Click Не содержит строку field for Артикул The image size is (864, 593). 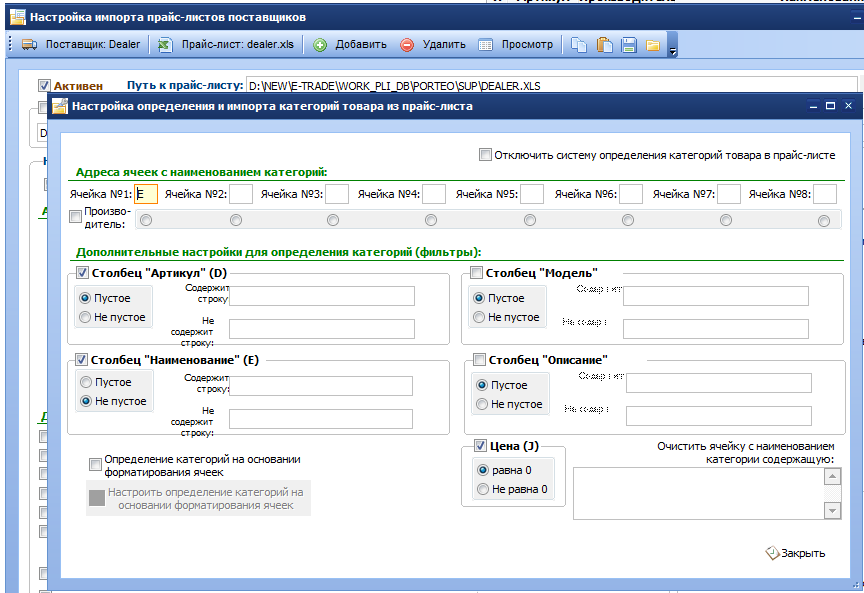(x=322, y=329)
